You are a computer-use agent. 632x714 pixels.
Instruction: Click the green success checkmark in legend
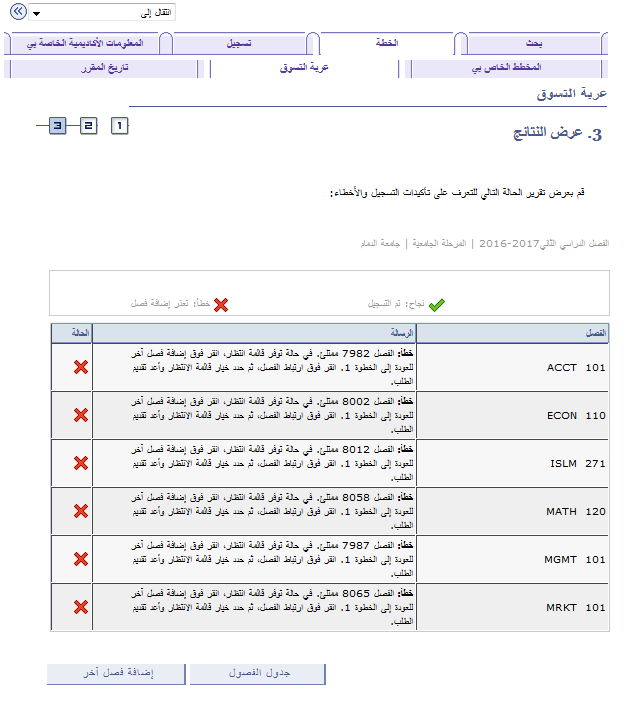pyautogui.click(x=437, y=304)
